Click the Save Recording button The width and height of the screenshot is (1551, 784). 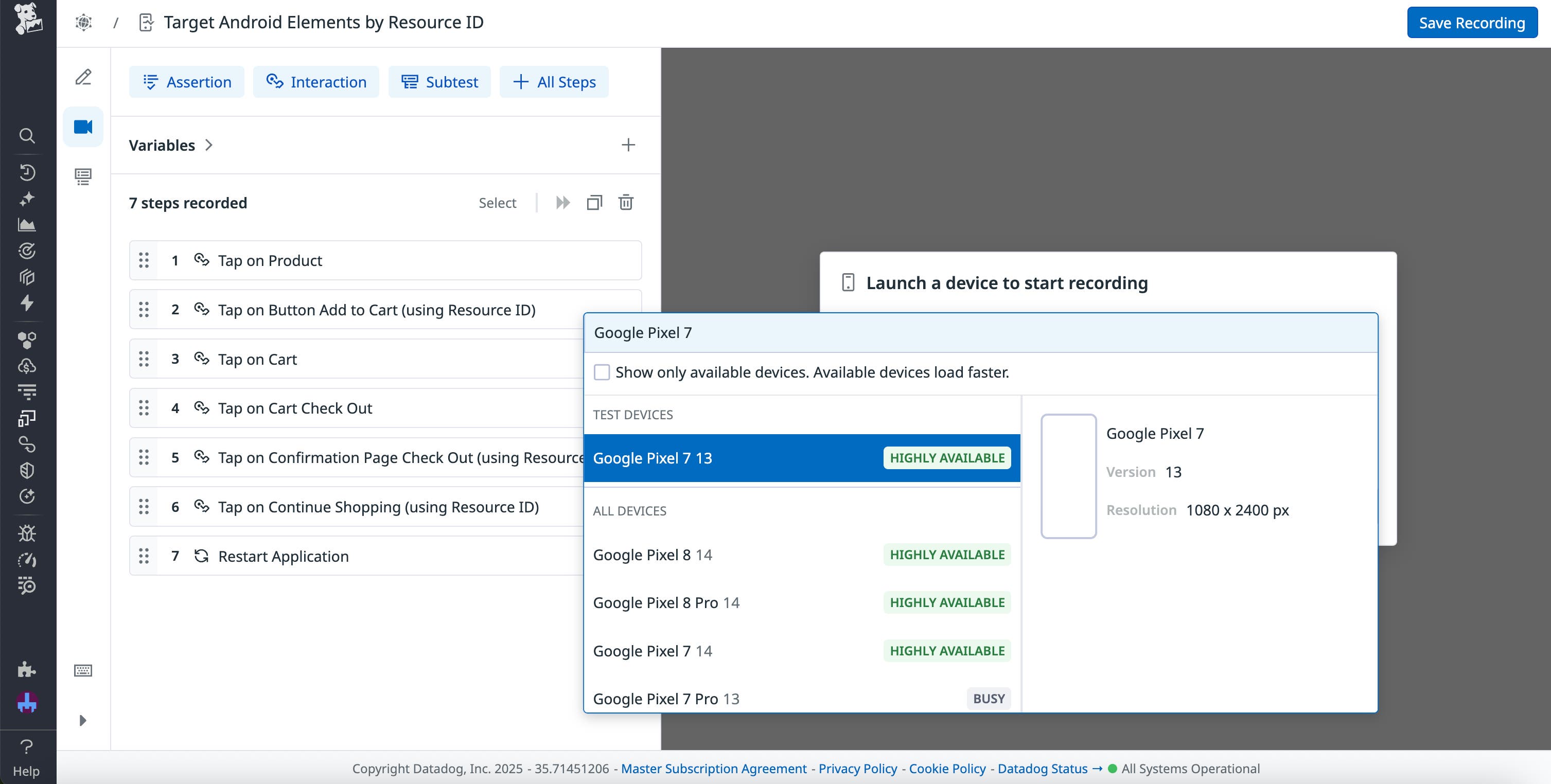point(1472,23)
